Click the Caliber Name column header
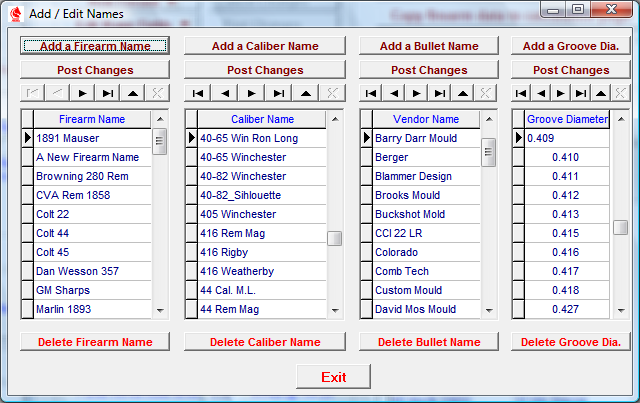This screenshot has width=640, height=403. pyautogui.click(x=262, y=119)
